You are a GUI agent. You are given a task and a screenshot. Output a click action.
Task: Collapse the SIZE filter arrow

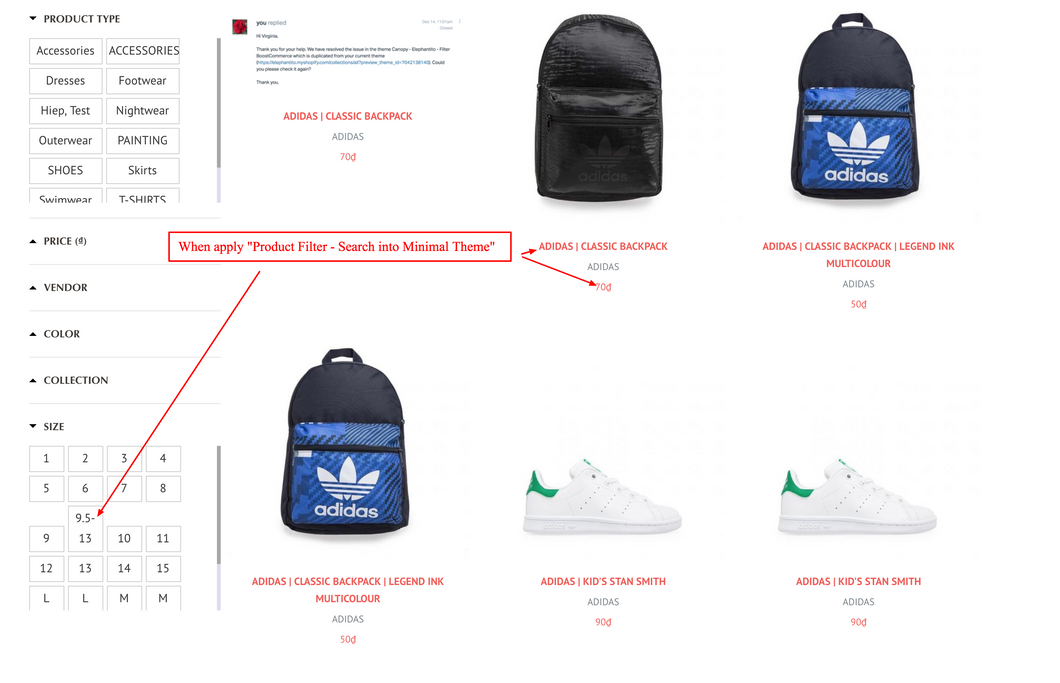(33, 427)
